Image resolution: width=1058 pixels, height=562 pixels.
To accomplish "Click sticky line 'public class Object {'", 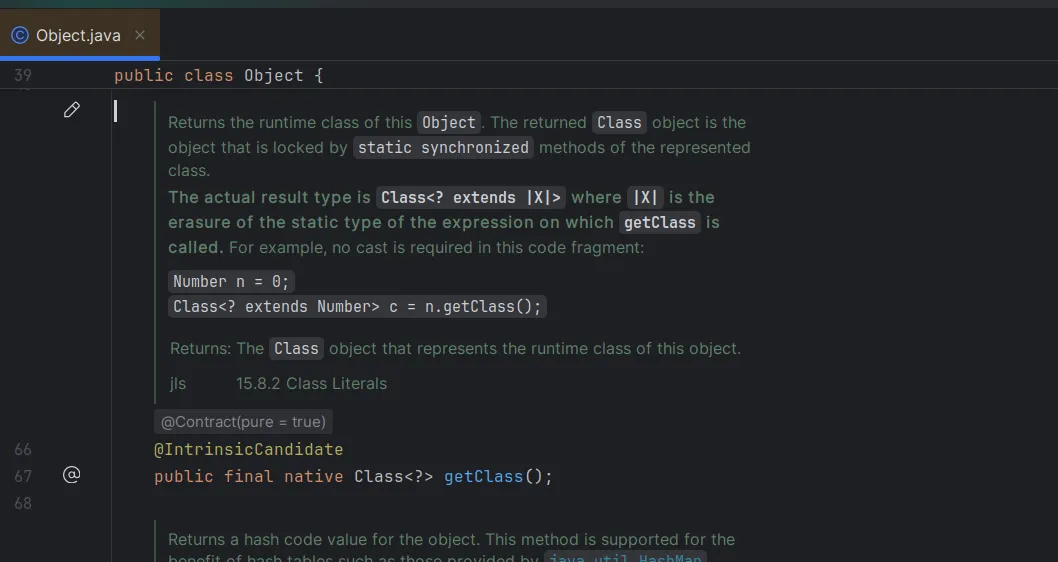I will coord(219,76).
